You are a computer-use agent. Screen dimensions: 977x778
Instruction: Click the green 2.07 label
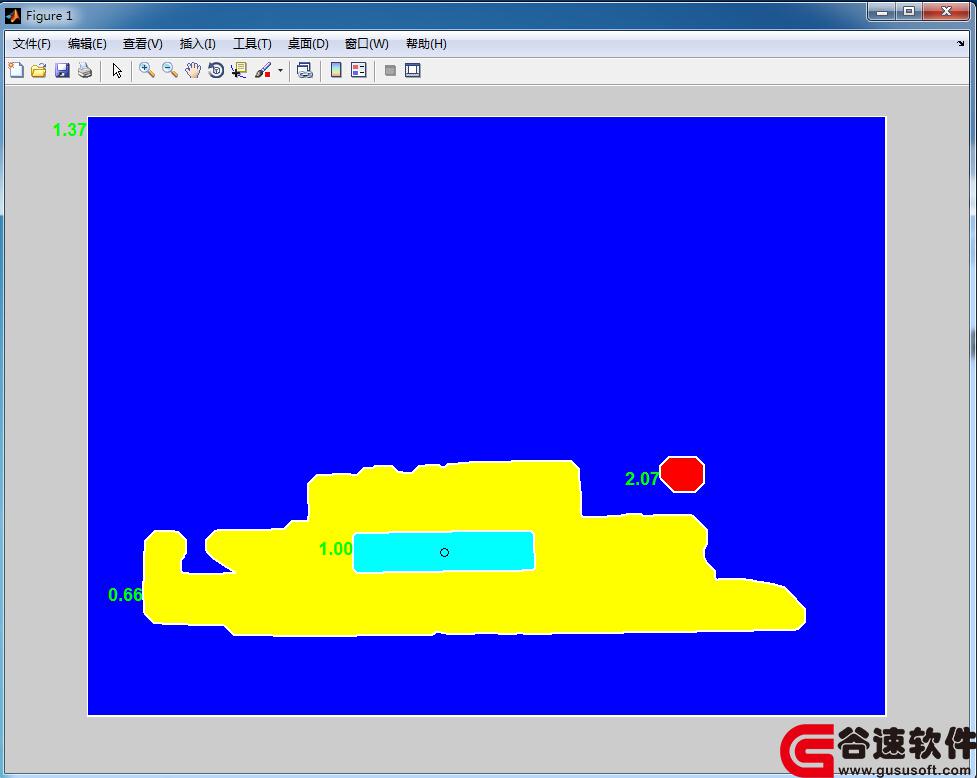(642, 478)
